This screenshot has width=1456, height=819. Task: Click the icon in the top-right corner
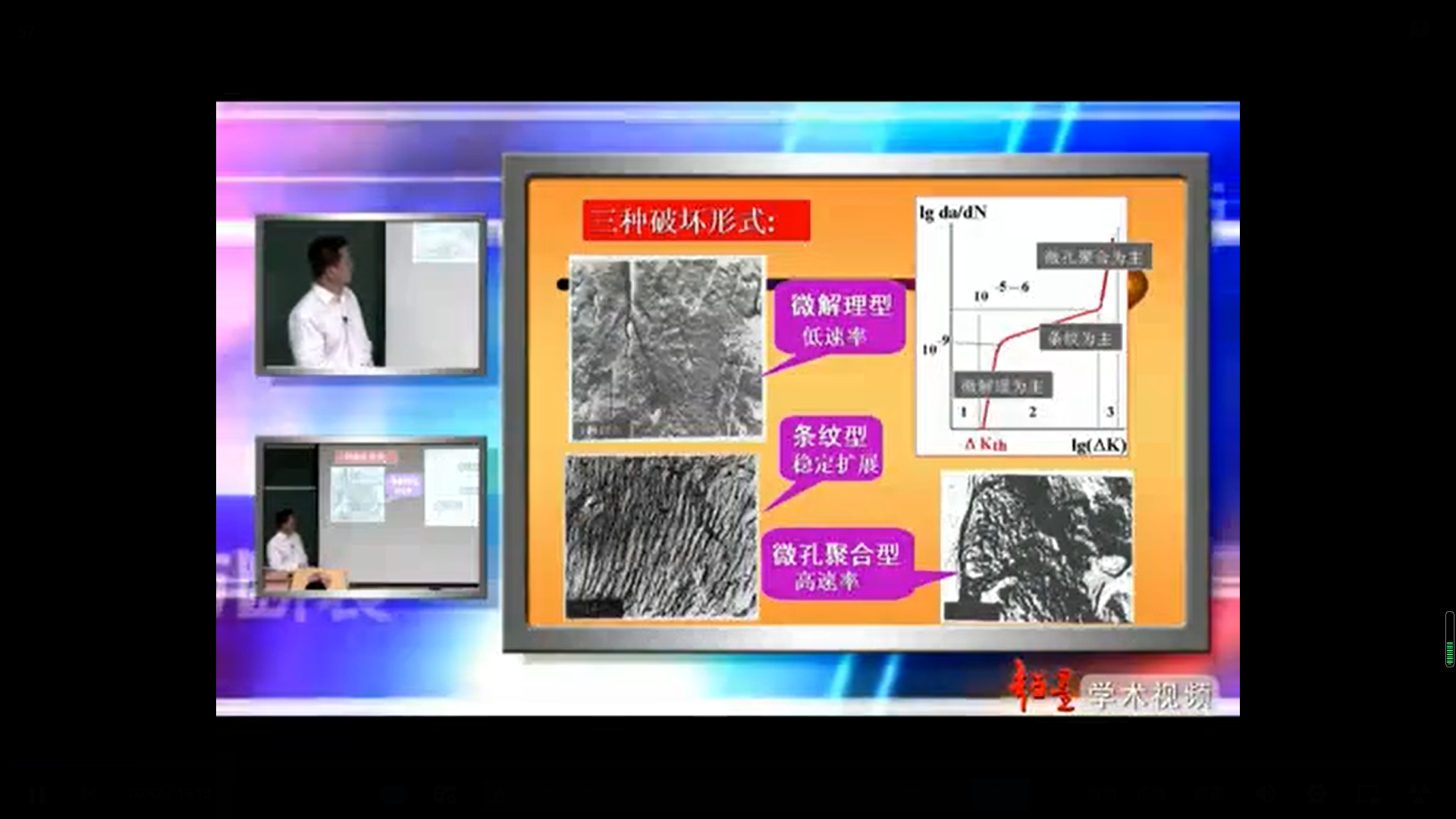click(1418, 30)
